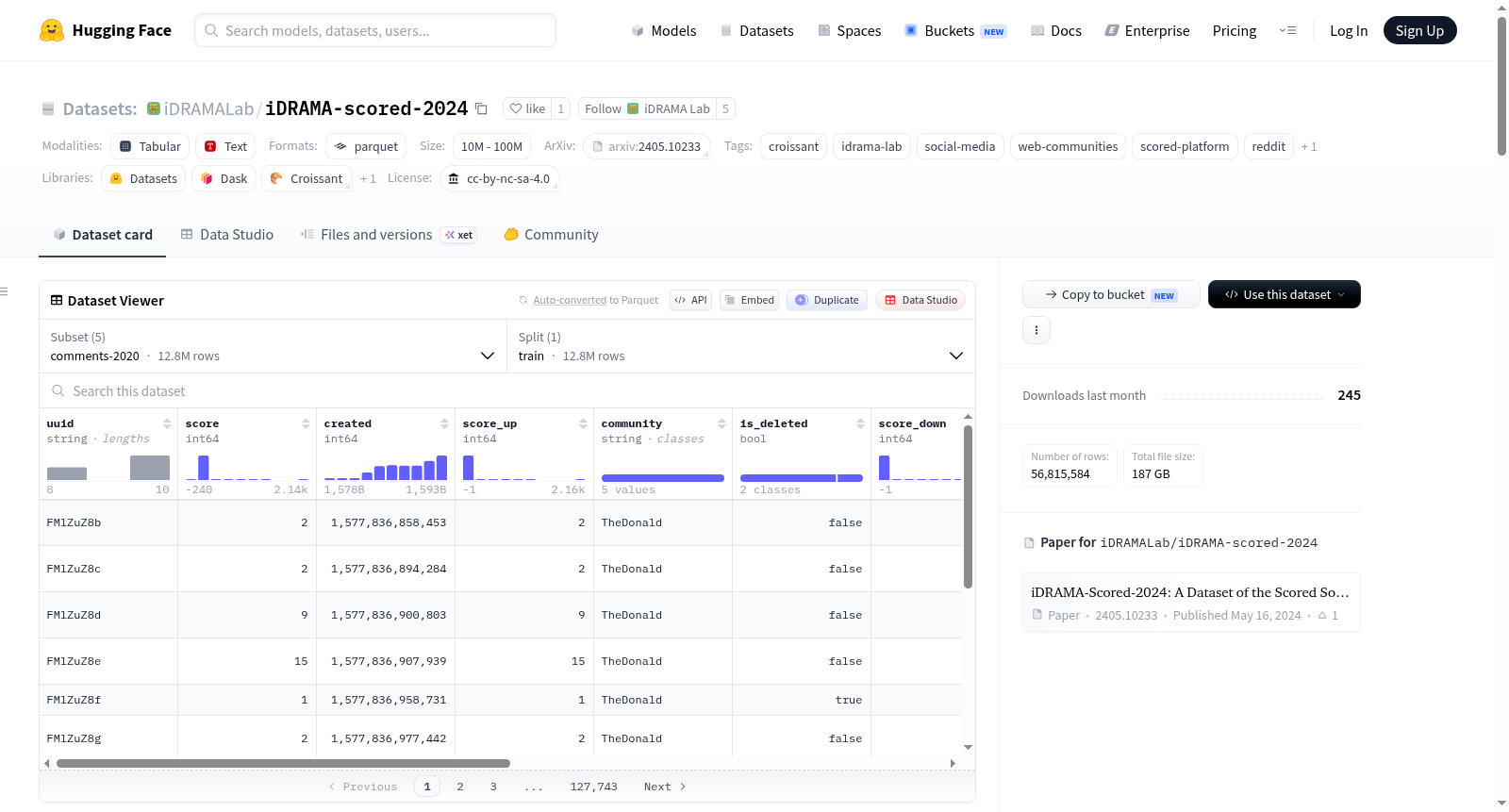Open the left-edge table of contents icon

pos(4,291)
